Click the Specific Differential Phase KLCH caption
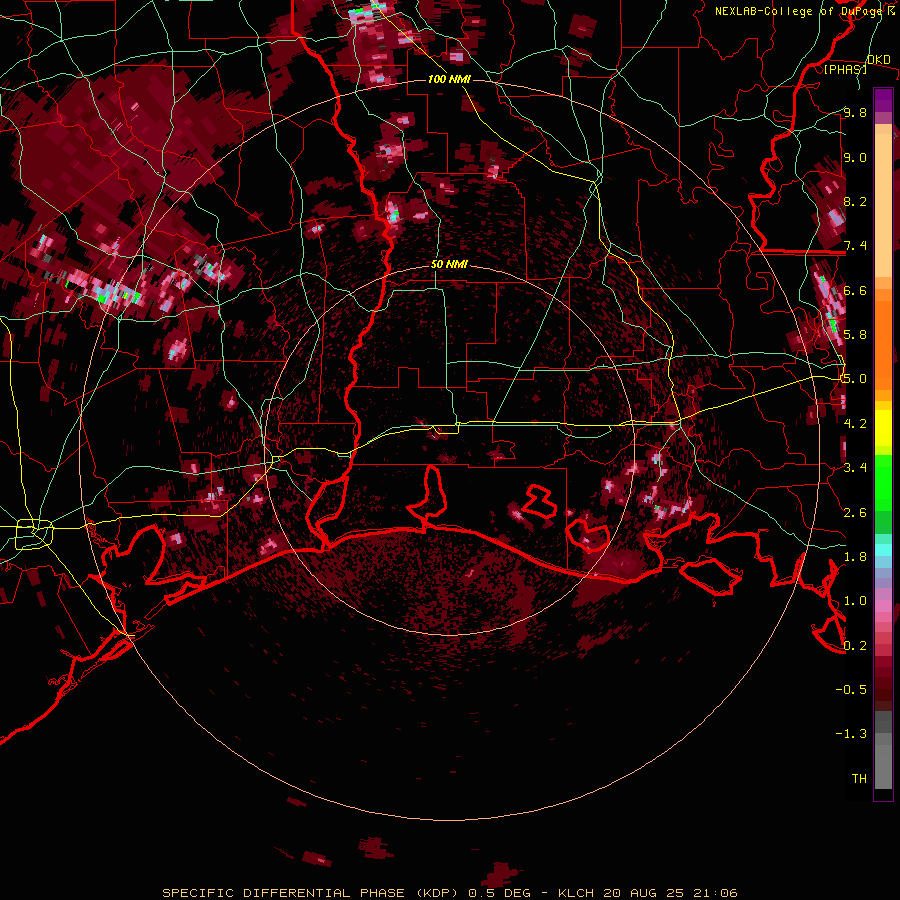 (450, 893)
